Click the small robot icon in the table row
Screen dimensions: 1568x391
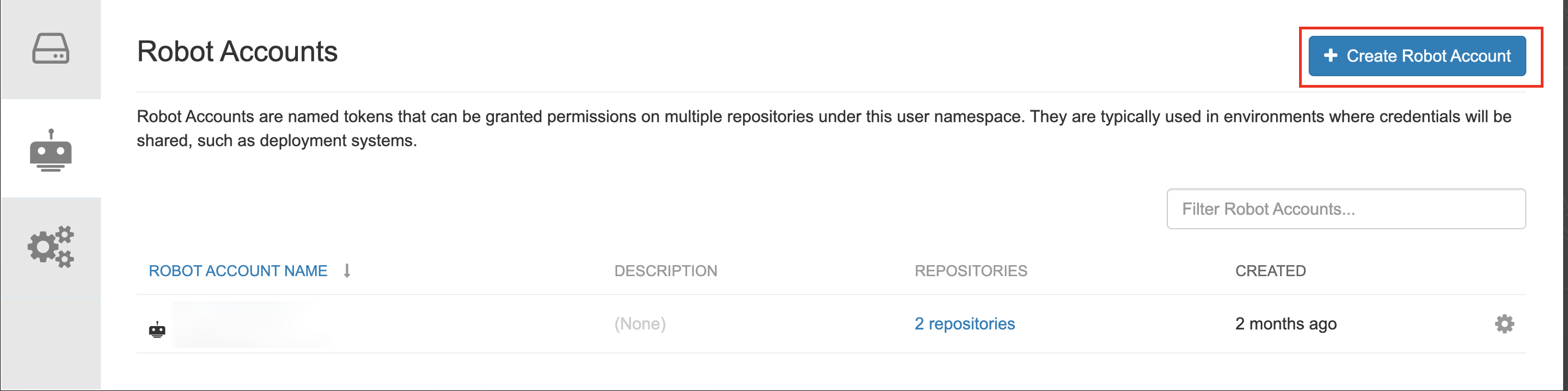(157, 329)
